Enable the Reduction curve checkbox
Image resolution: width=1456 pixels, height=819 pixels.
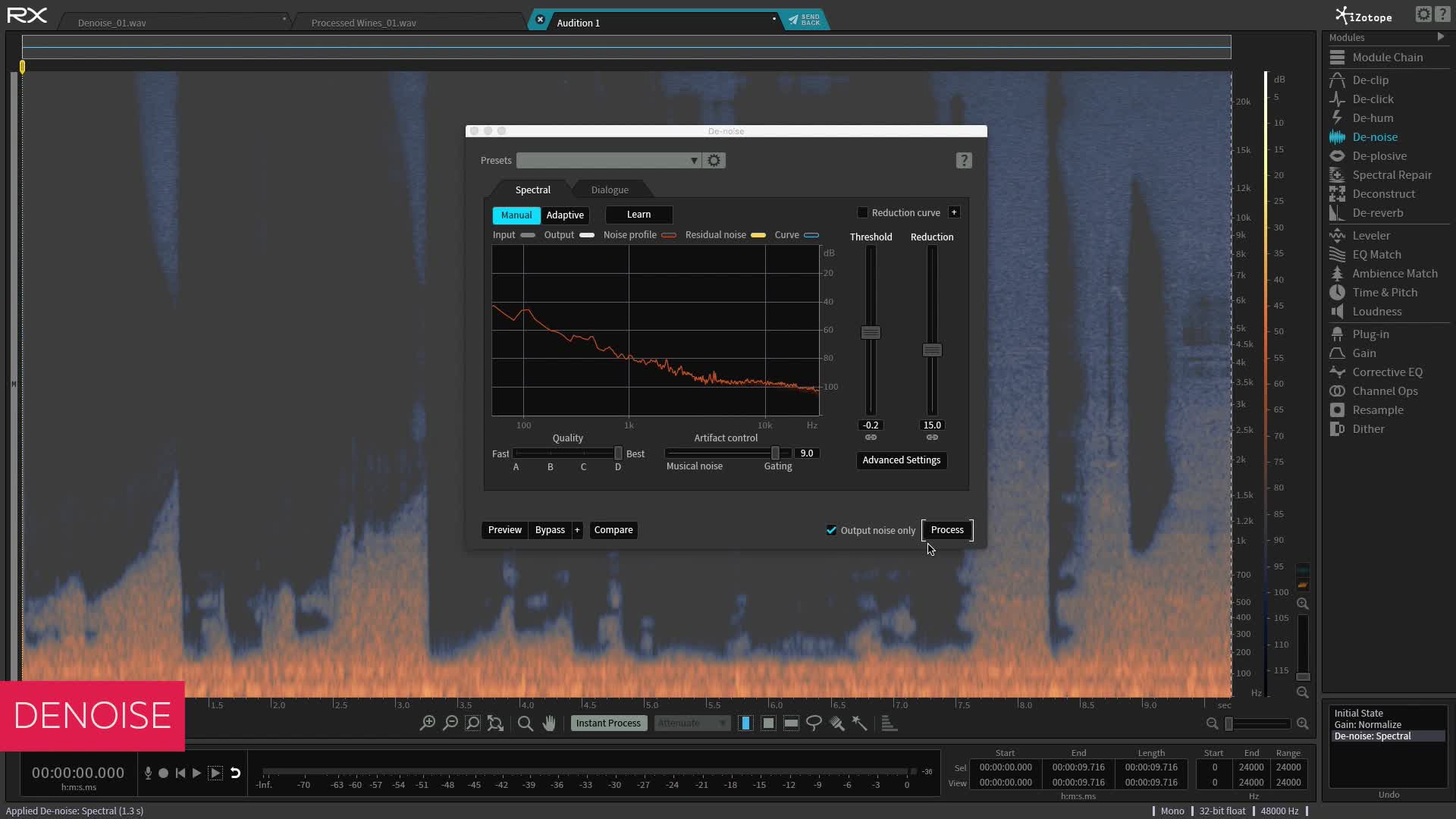(863, 212)
